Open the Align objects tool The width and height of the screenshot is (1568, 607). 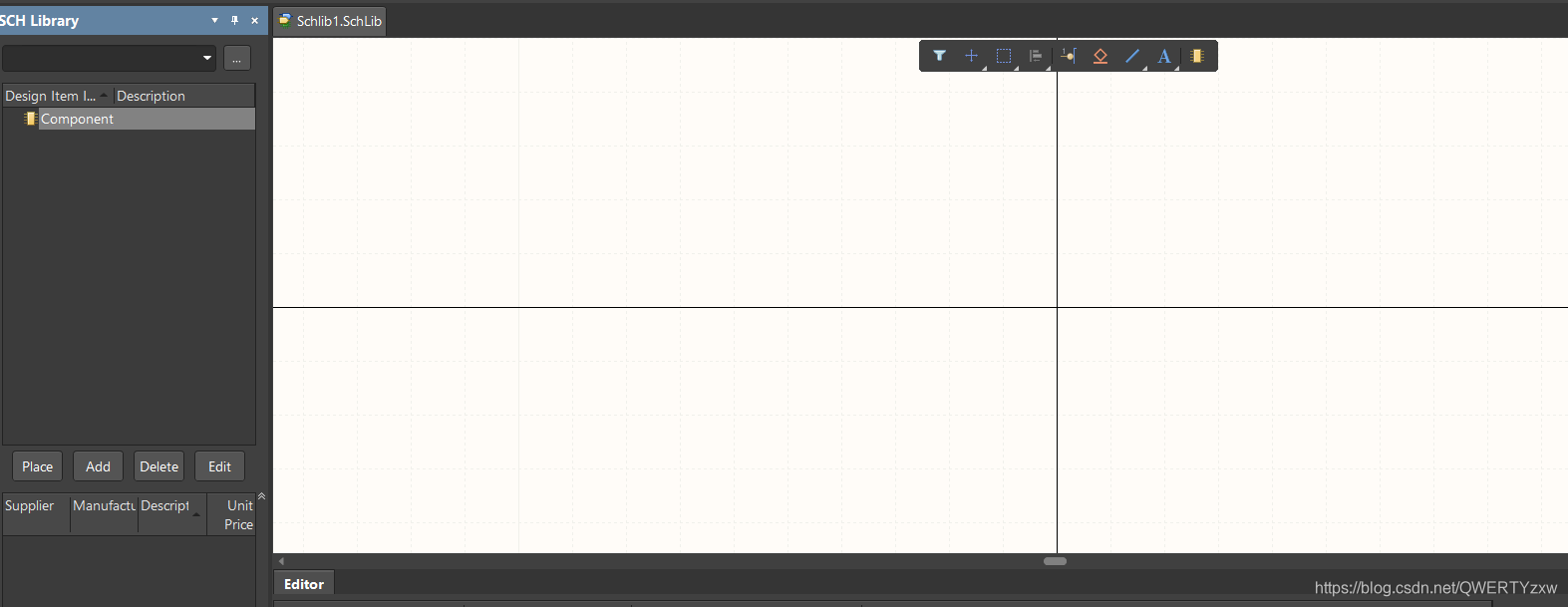[x=1036, y=56]
